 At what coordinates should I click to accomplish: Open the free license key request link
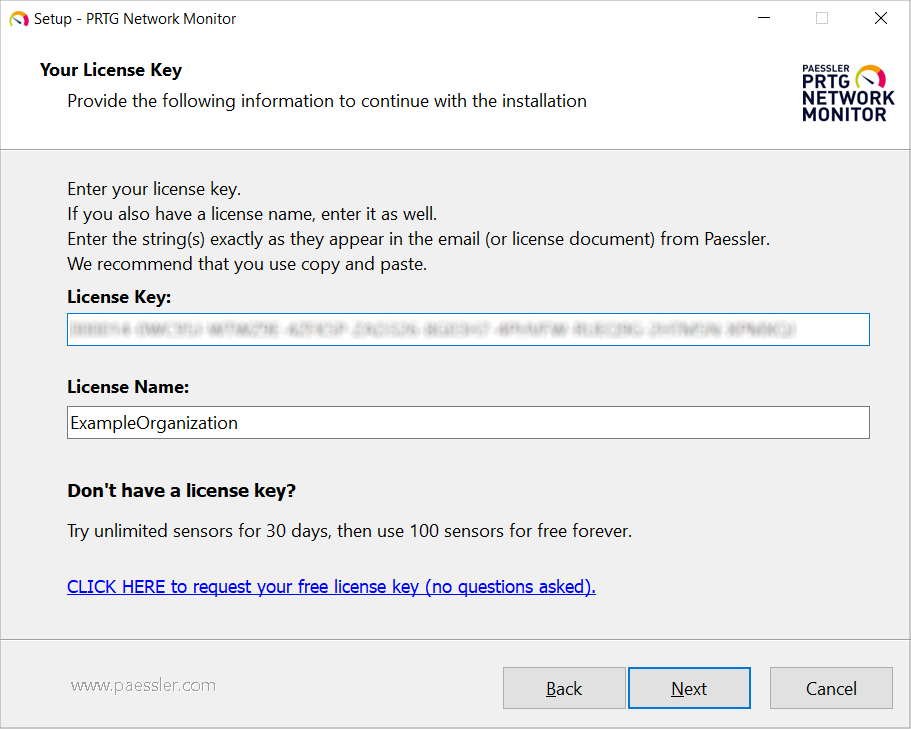[331, 586]
